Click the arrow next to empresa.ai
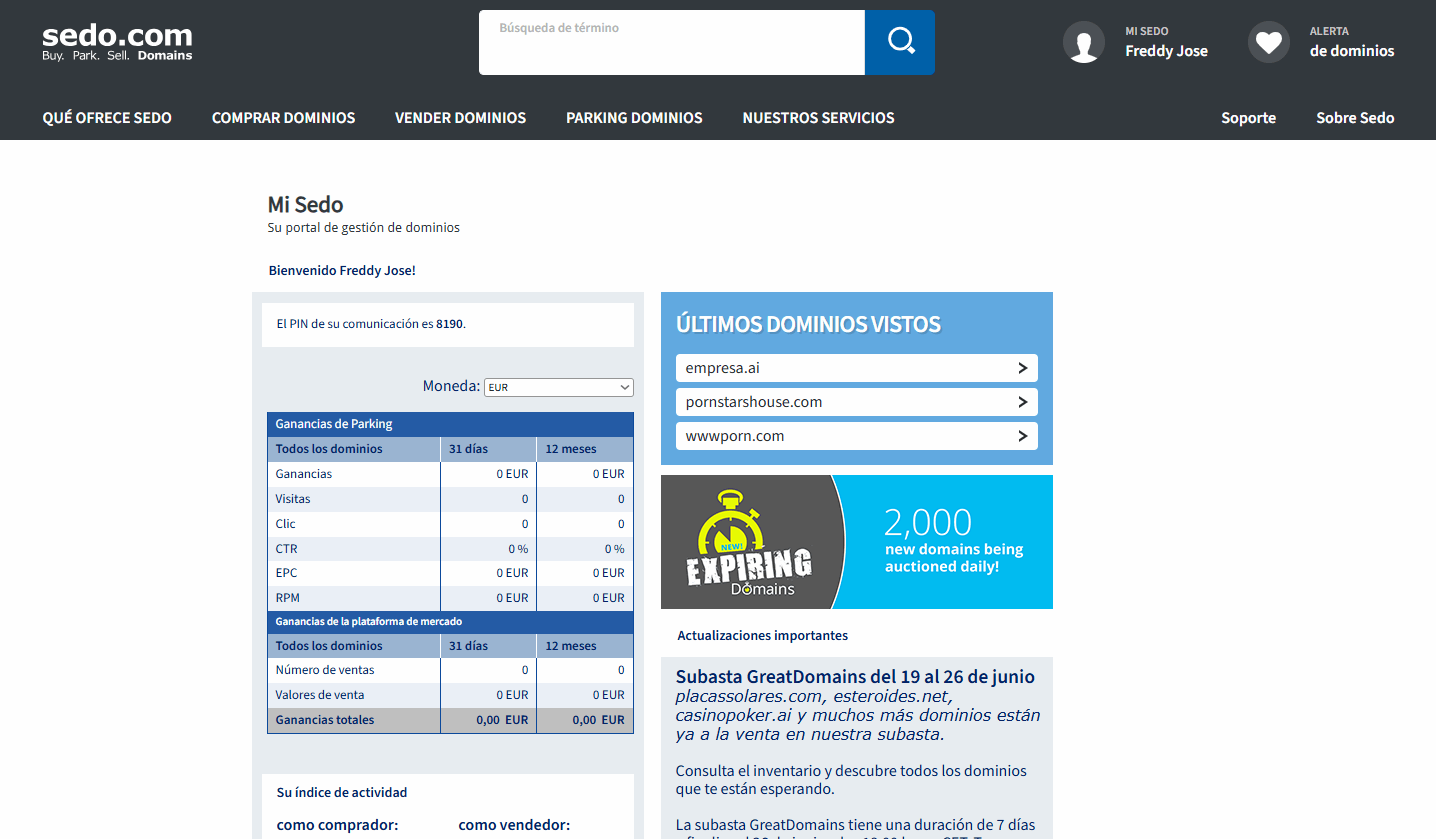The image size is (1436, 839). pos(1023,368)
